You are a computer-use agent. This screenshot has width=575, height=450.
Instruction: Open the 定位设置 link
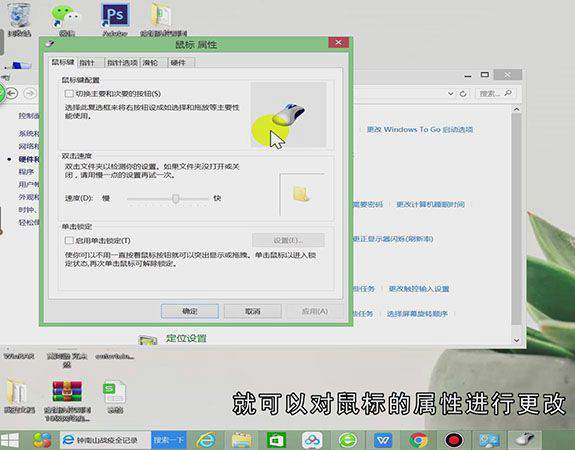tap(186, 338)
